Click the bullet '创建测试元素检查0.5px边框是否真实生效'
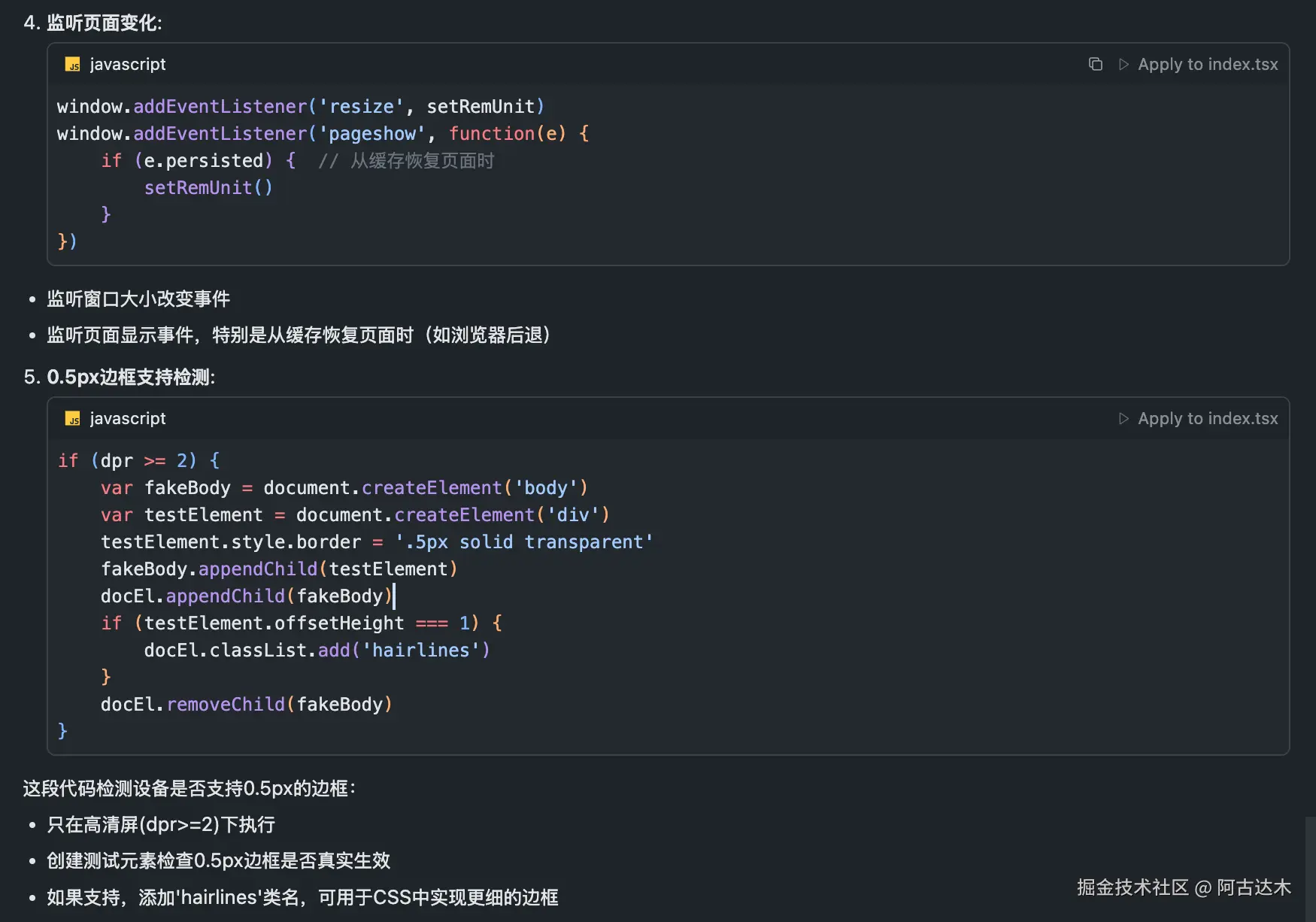Image resolution: width=1316 pixels, height=922 pixels. pos(219,861)
